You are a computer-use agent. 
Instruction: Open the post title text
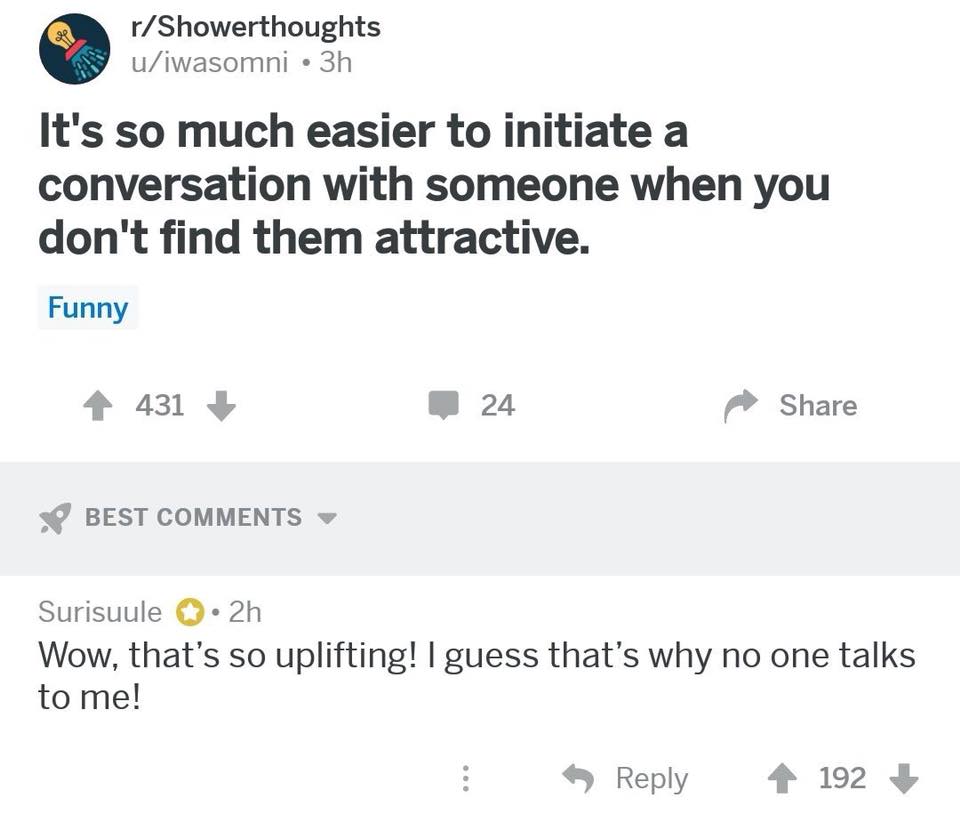pyautogui.click(x=433, y=184)
